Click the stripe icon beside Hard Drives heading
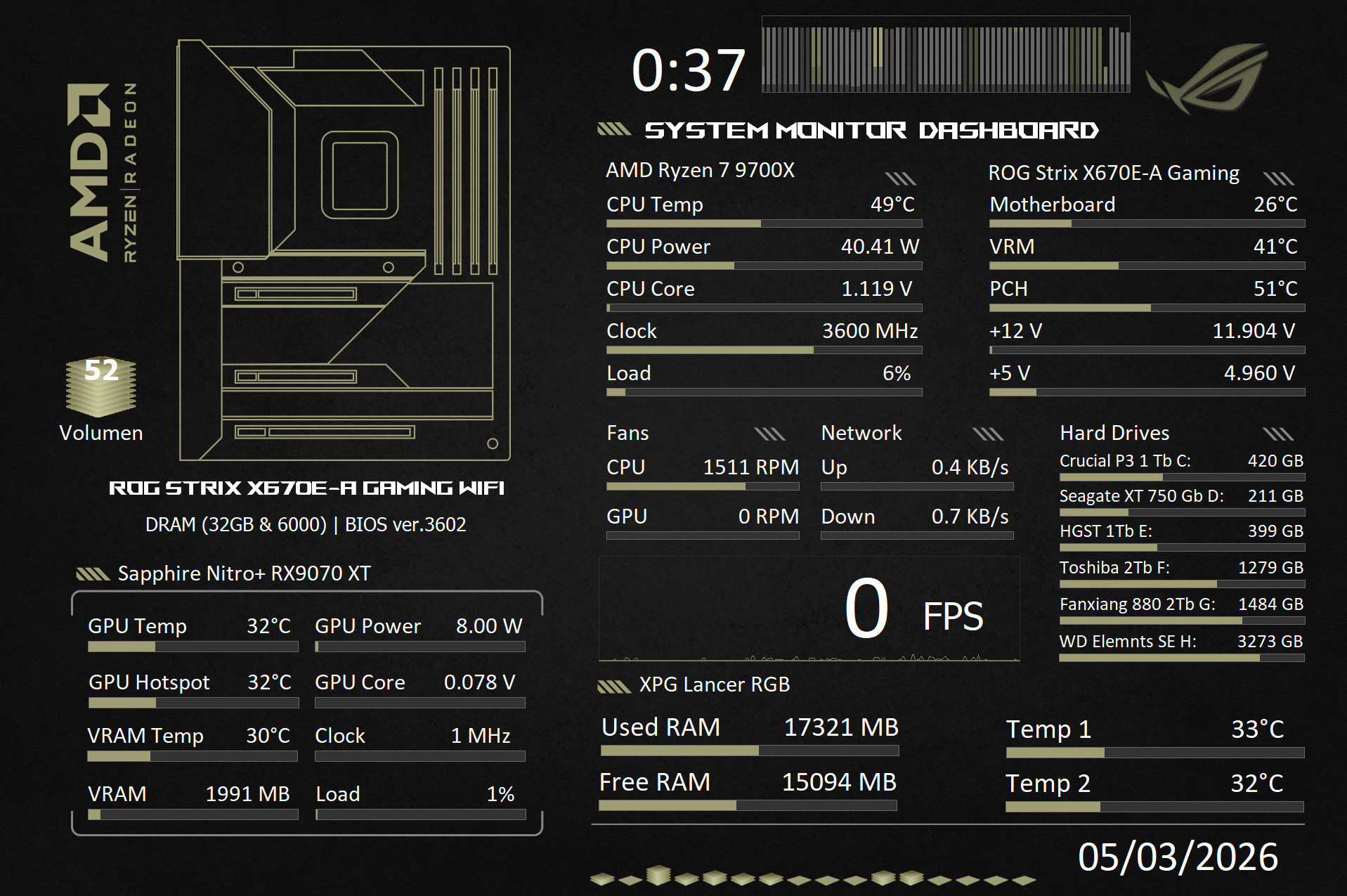 tap(1277, 434)
